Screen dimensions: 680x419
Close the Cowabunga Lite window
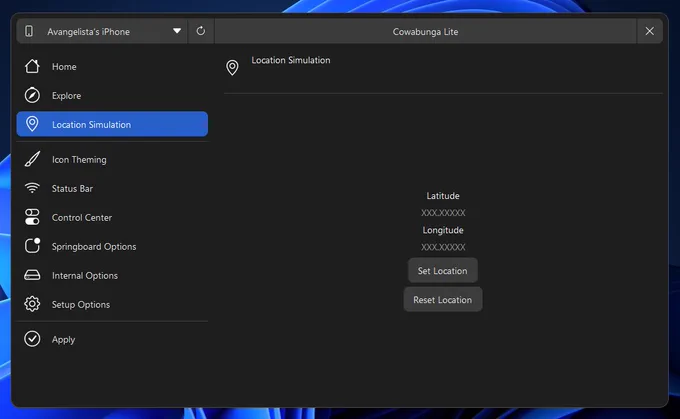650,31
